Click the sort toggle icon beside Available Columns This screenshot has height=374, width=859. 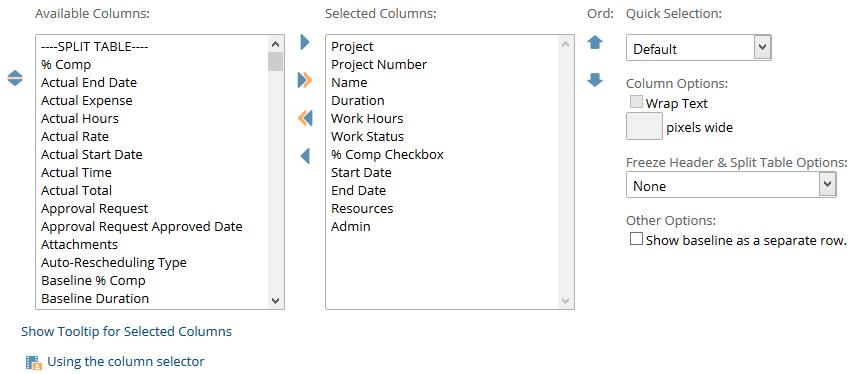click(15, 78)
